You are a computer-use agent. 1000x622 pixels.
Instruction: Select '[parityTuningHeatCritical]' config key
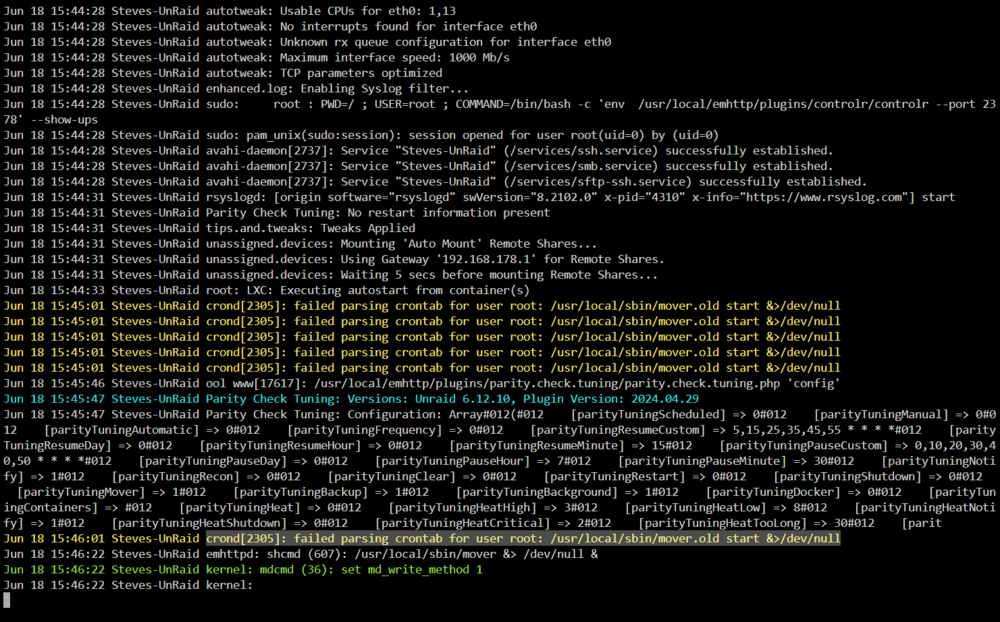462,523
